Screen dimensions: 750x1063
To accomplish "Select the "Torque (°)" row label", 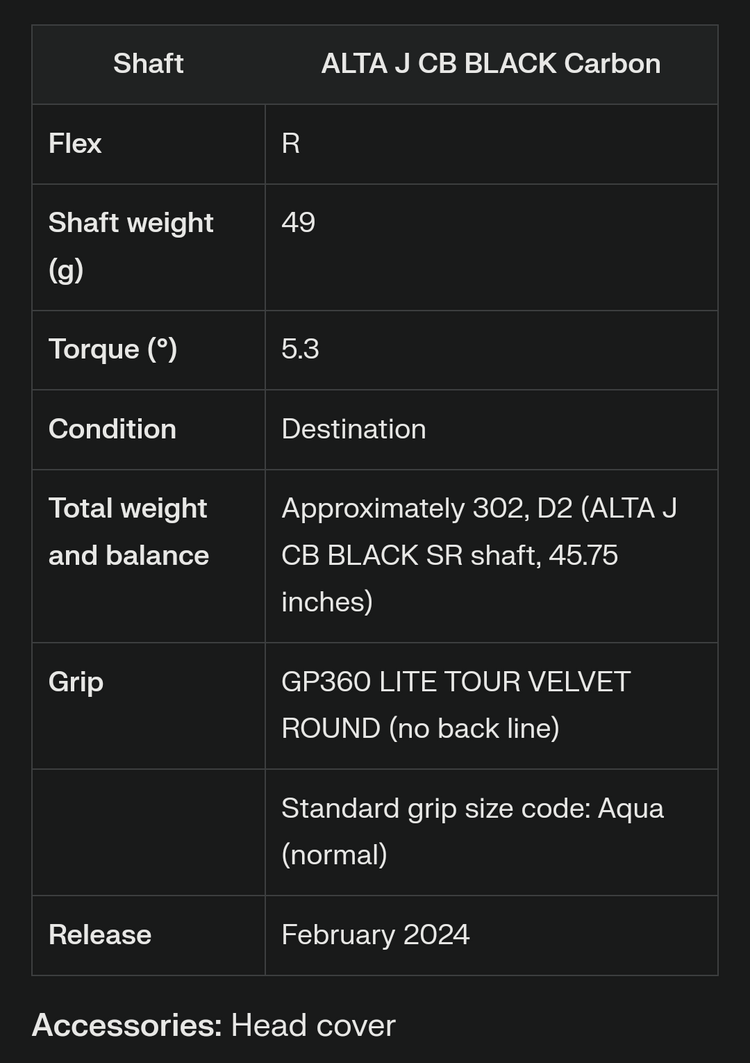I will pos(112,349).
